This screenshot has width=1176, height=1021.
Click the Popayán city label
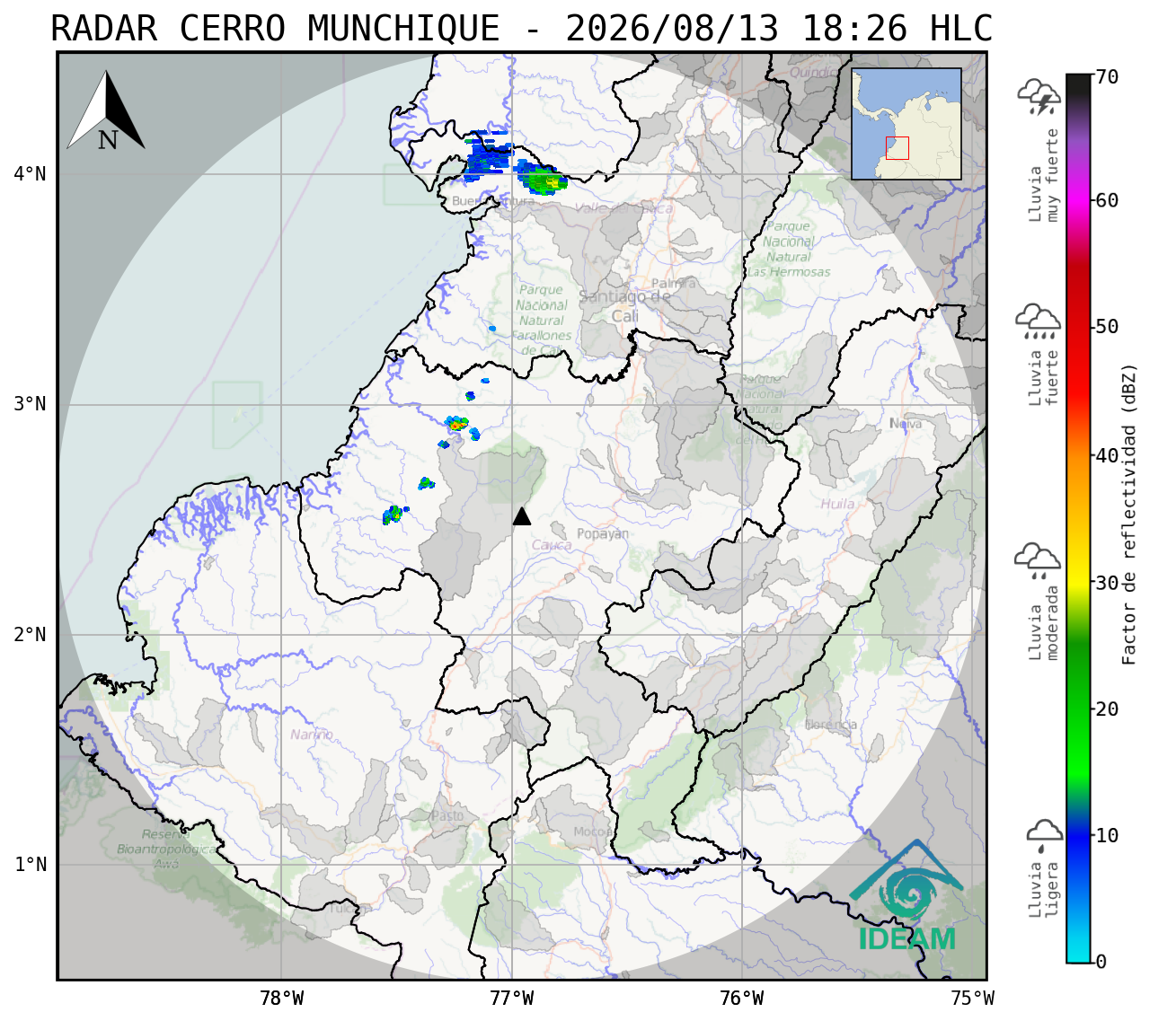(603, 533)
